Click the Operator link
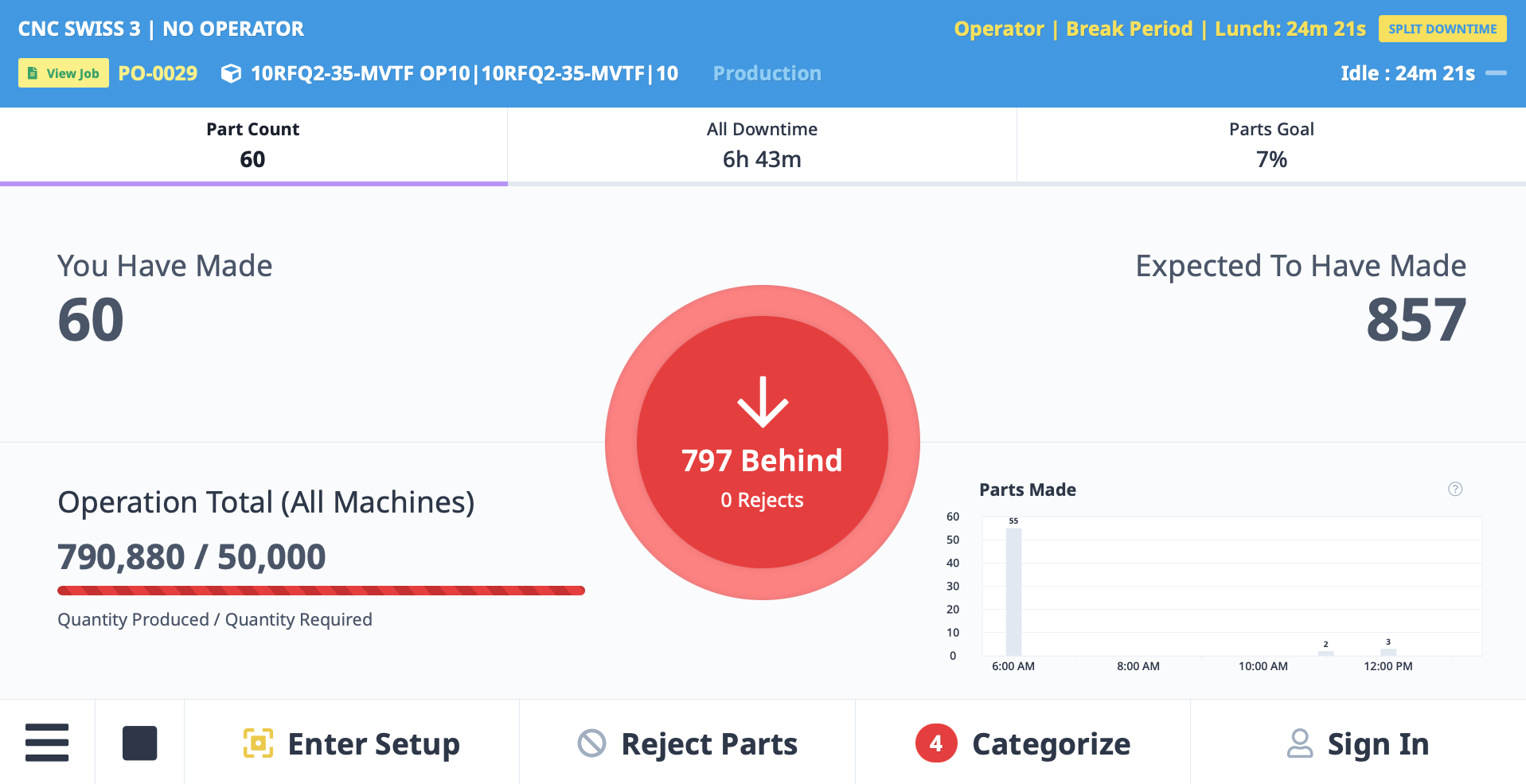This screenshot has width=1526, height=784. tap(999, 28)
